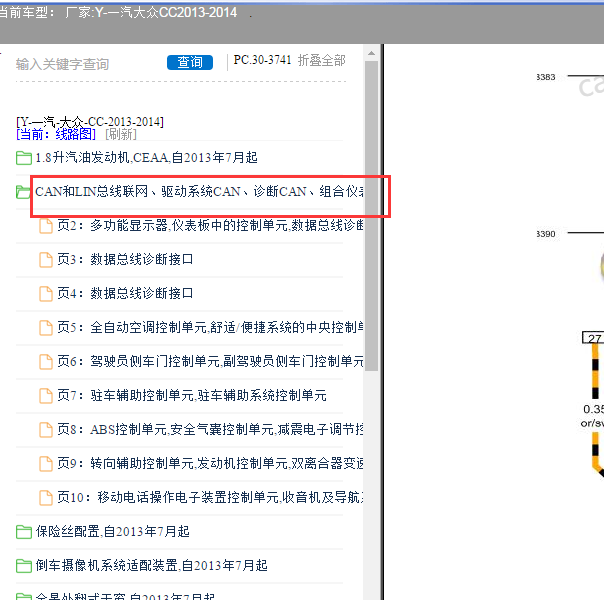Open 页8：ABS控制单元,安全气囊控制单元
The image size is (604, 600).
[x=210, y=429]
